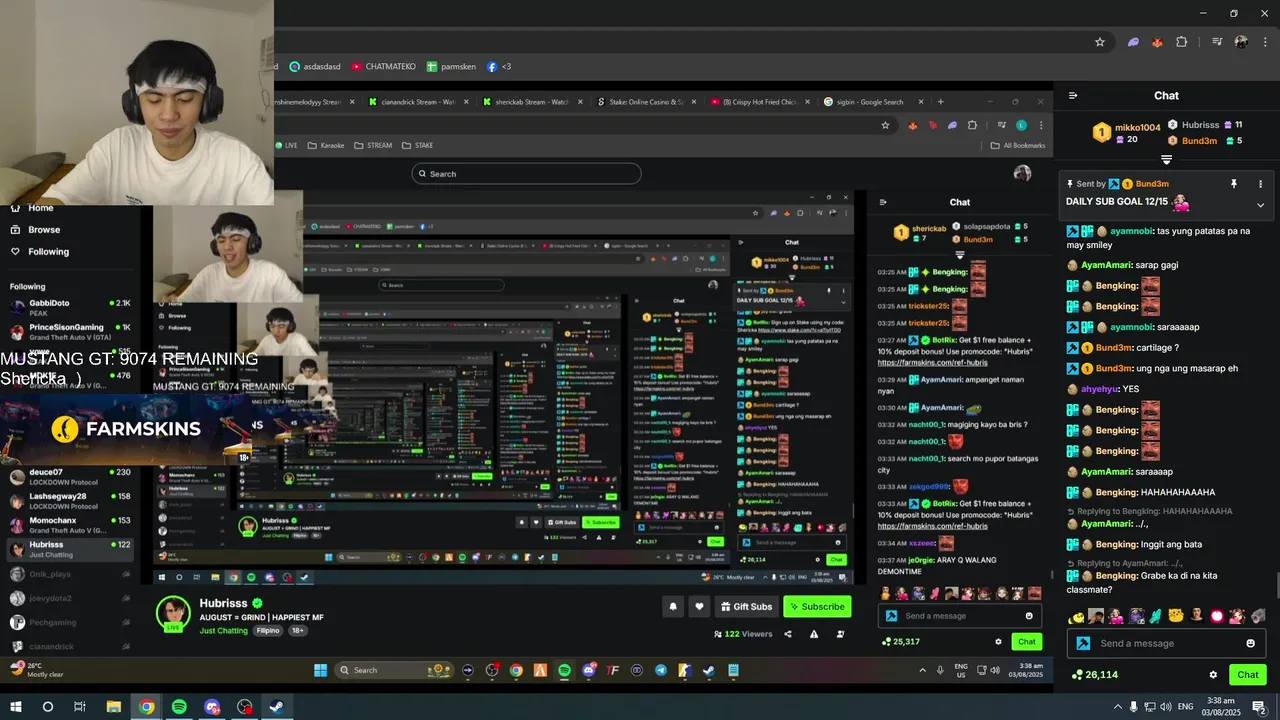
Task: Select the yellow cat quick emote
Action: click(1176, 616)
